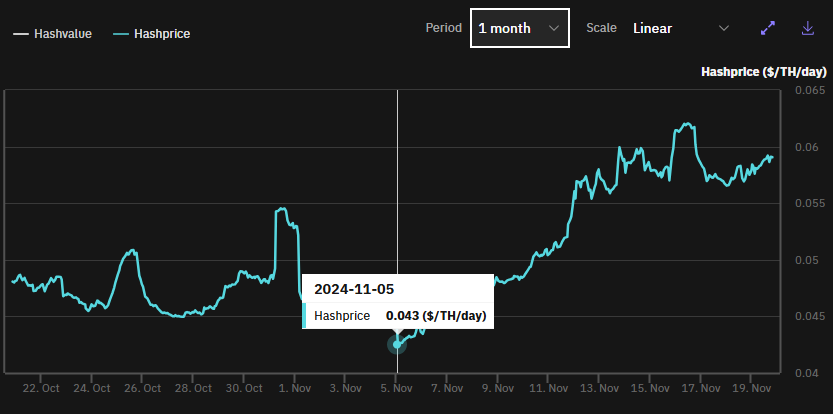Select the 22. Oct x-axis label
Screen dimensions: 833x414
click(40, 388)
